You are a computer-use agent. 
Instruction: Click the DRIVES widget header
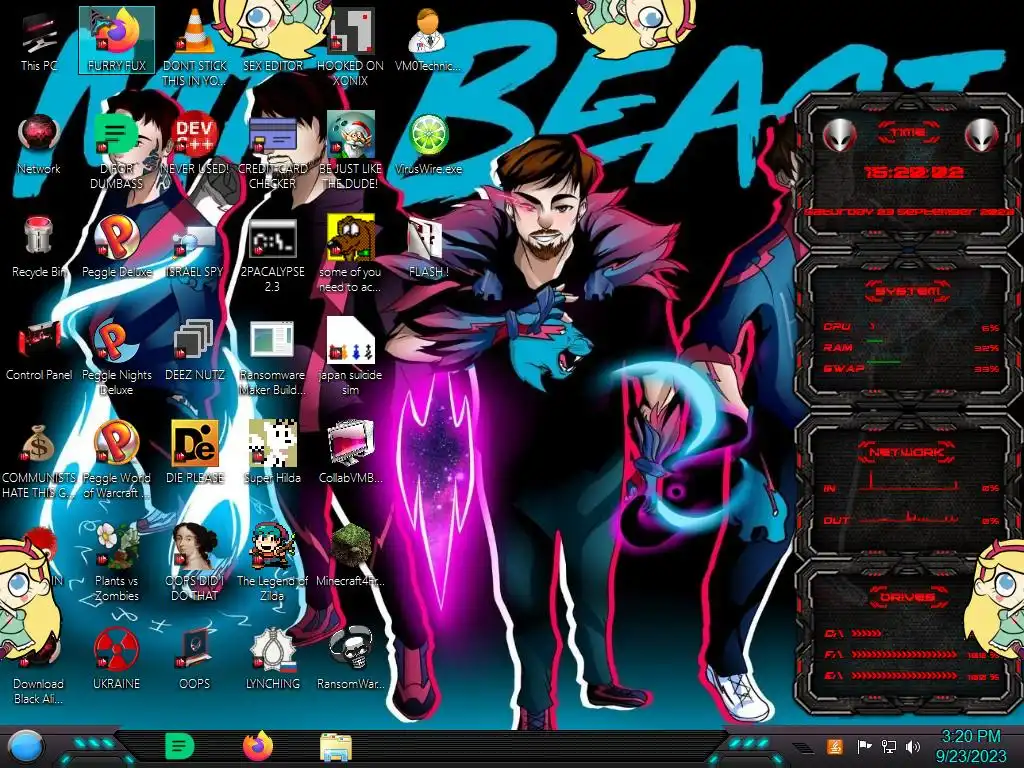(x=908, y=597)
